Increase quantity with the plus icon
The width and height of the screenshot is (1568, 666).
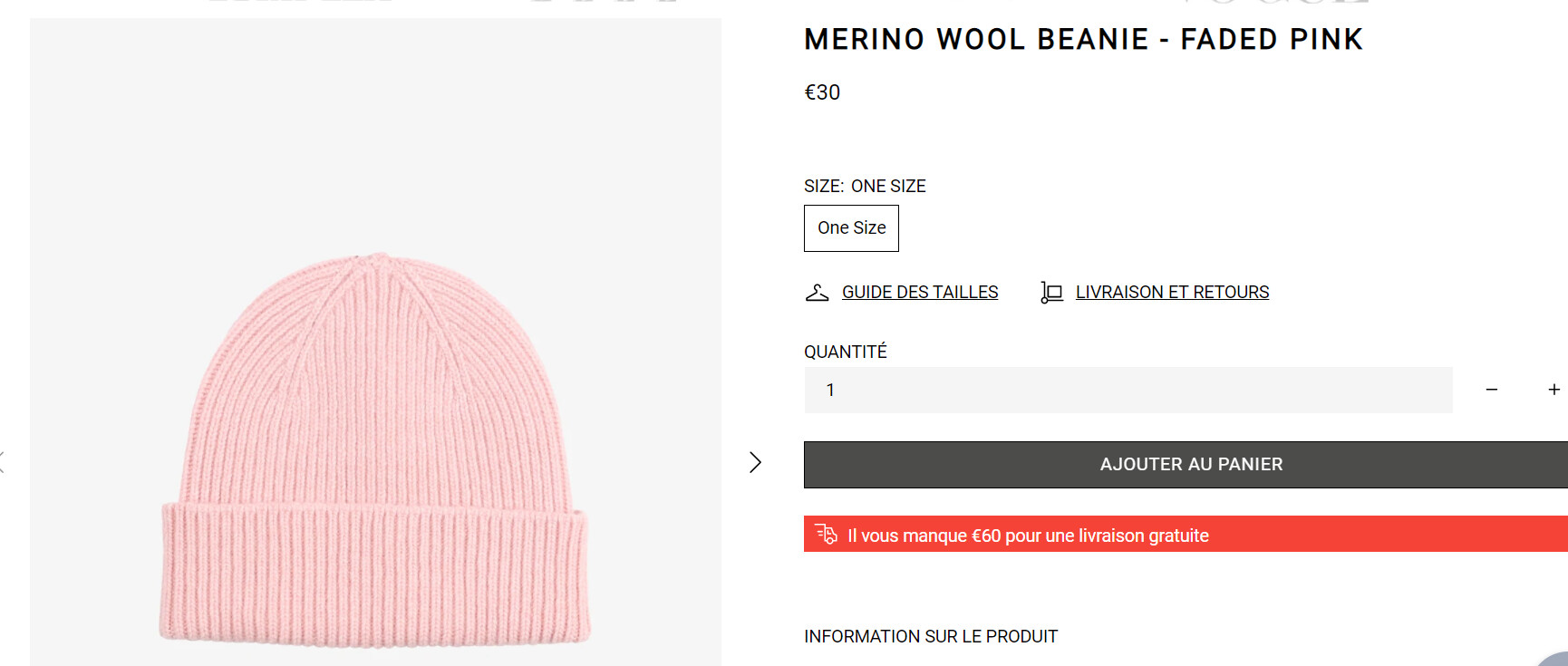pyautogui.click(x=1553, y=390)
